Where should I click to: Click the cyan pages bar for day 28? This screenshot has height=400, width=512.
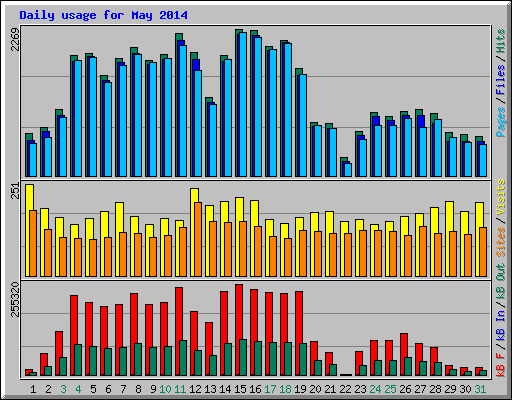point(438,148)
